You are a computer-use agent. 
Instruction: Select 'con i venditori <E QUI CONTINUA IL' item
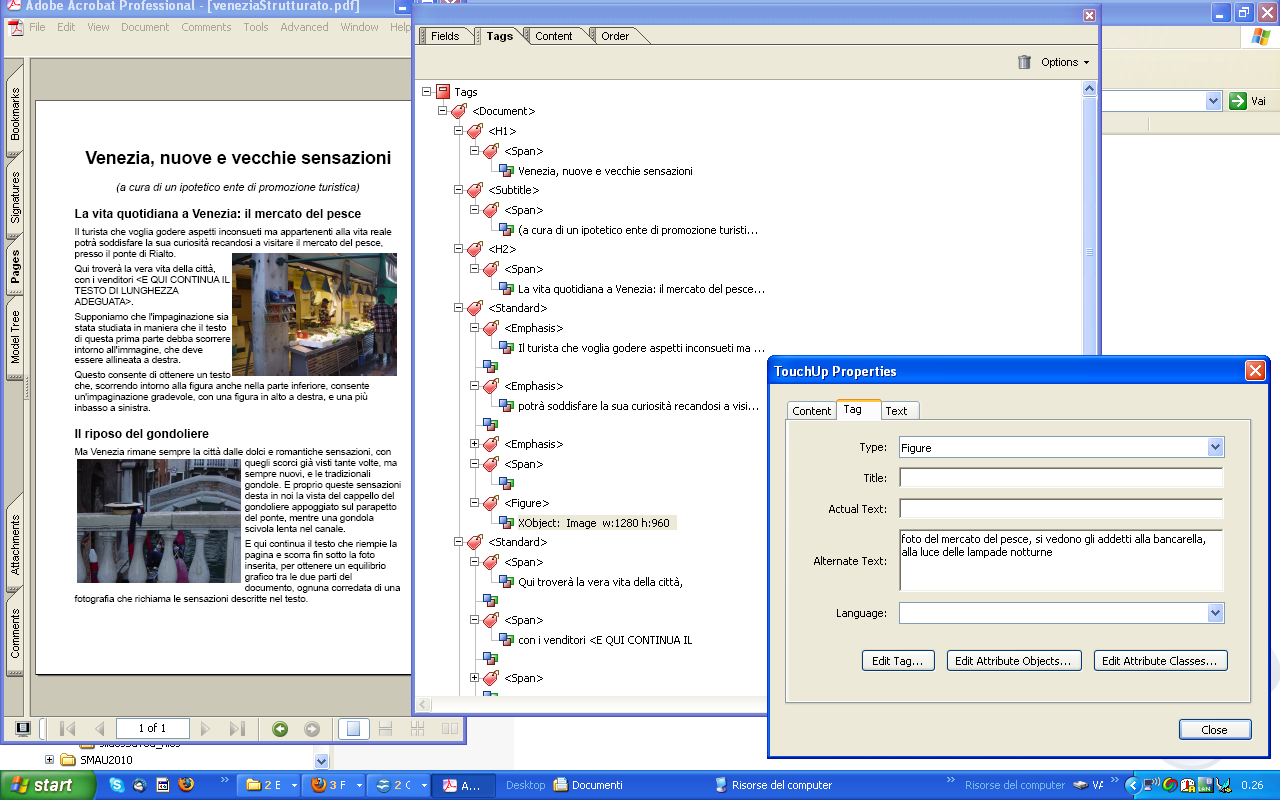coord(605,640)
